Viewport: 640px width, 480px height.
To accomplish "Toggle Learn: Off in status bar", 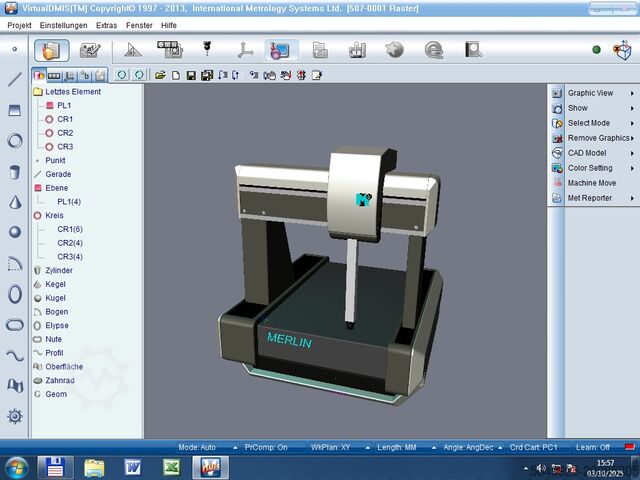I will point(593,447).
